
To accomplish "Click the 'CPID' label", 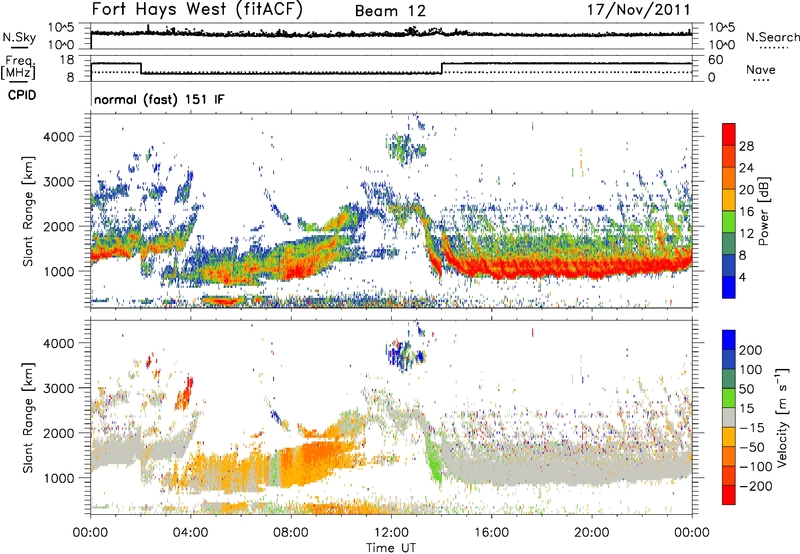I will tap(22, 95).
